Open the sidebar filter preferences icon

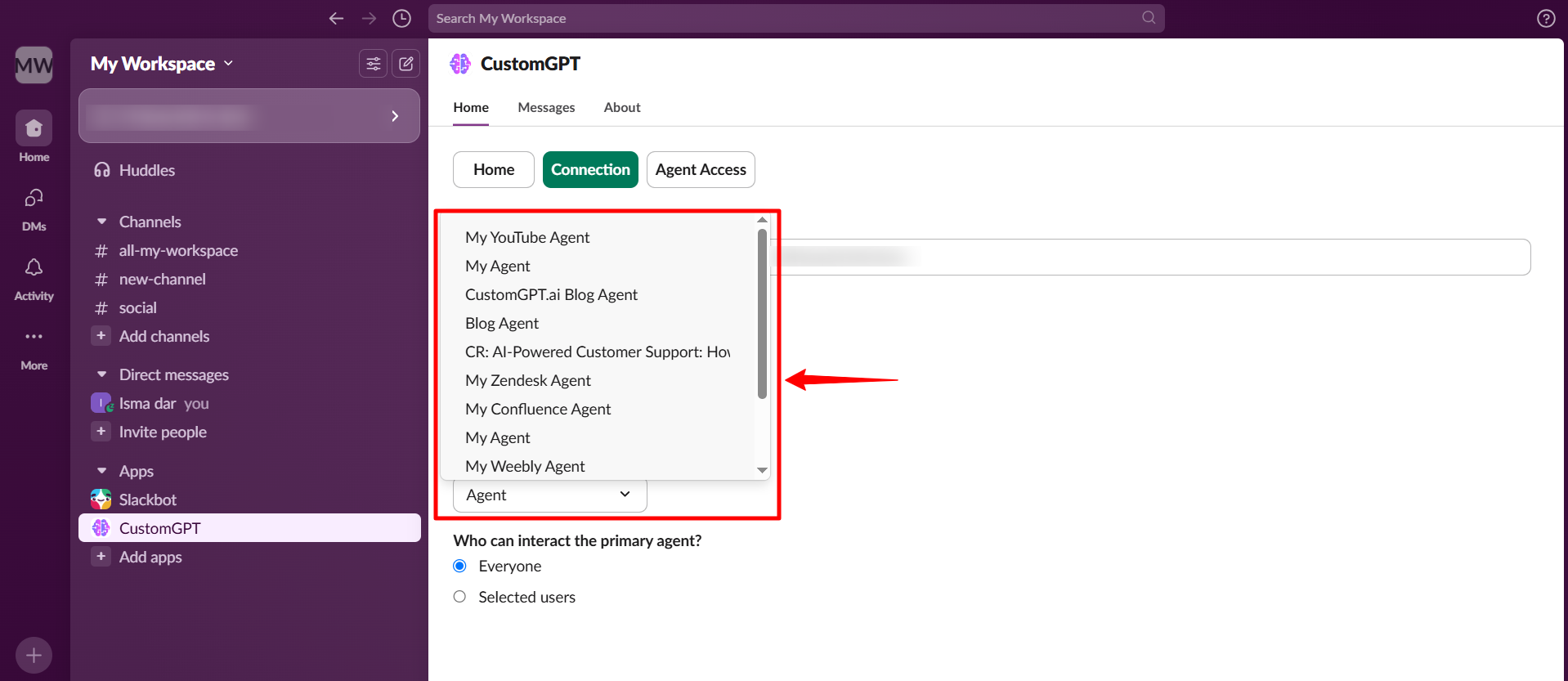[373, 64]
